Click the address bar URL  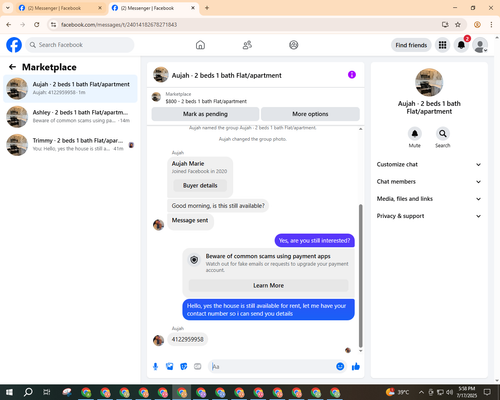pyautogui.click(x=119, y=25)
